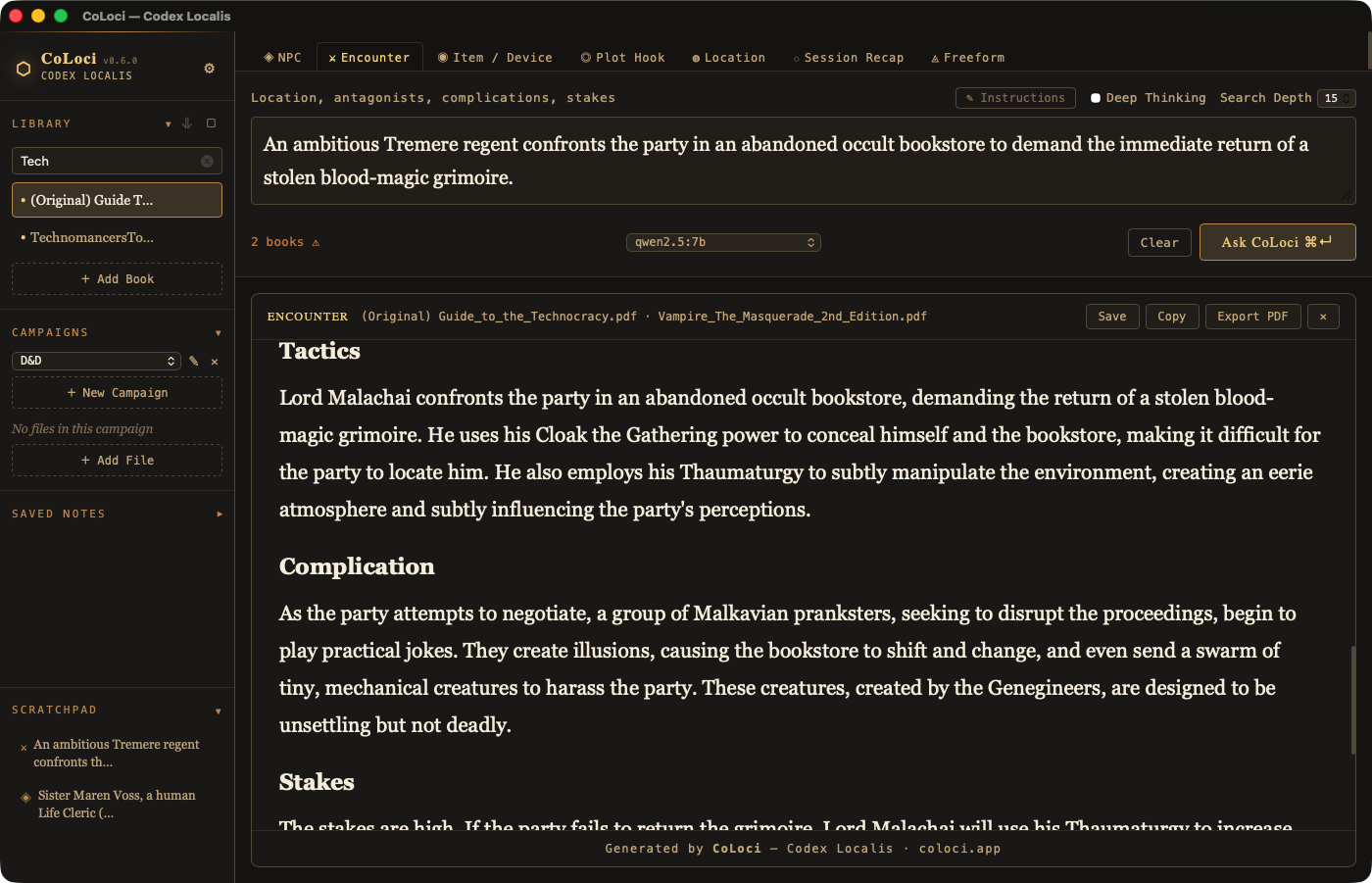Clear the Tech library search text

click(x=207, y=161)
